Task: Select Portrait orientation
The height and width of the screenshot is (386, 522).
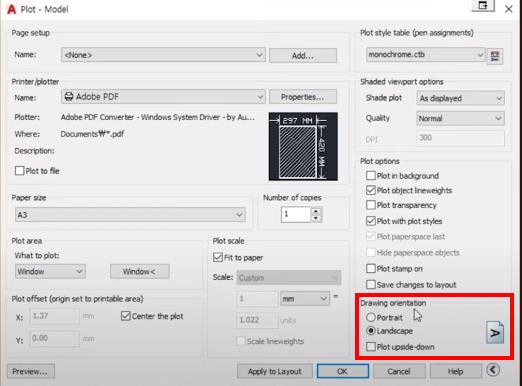Action: [371, 317]
